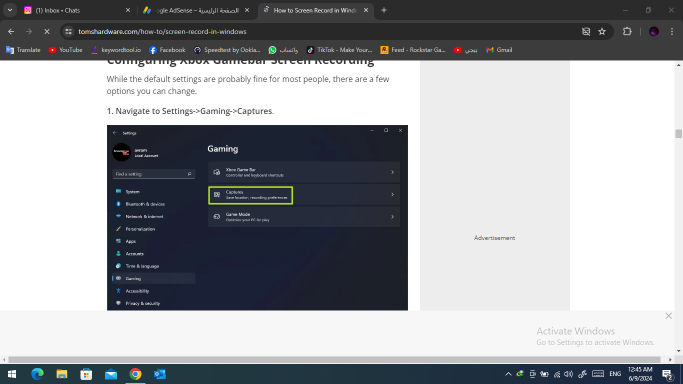The image size is (683, 384).
Task: Go back to the previous page
Action: click(11, 31)
